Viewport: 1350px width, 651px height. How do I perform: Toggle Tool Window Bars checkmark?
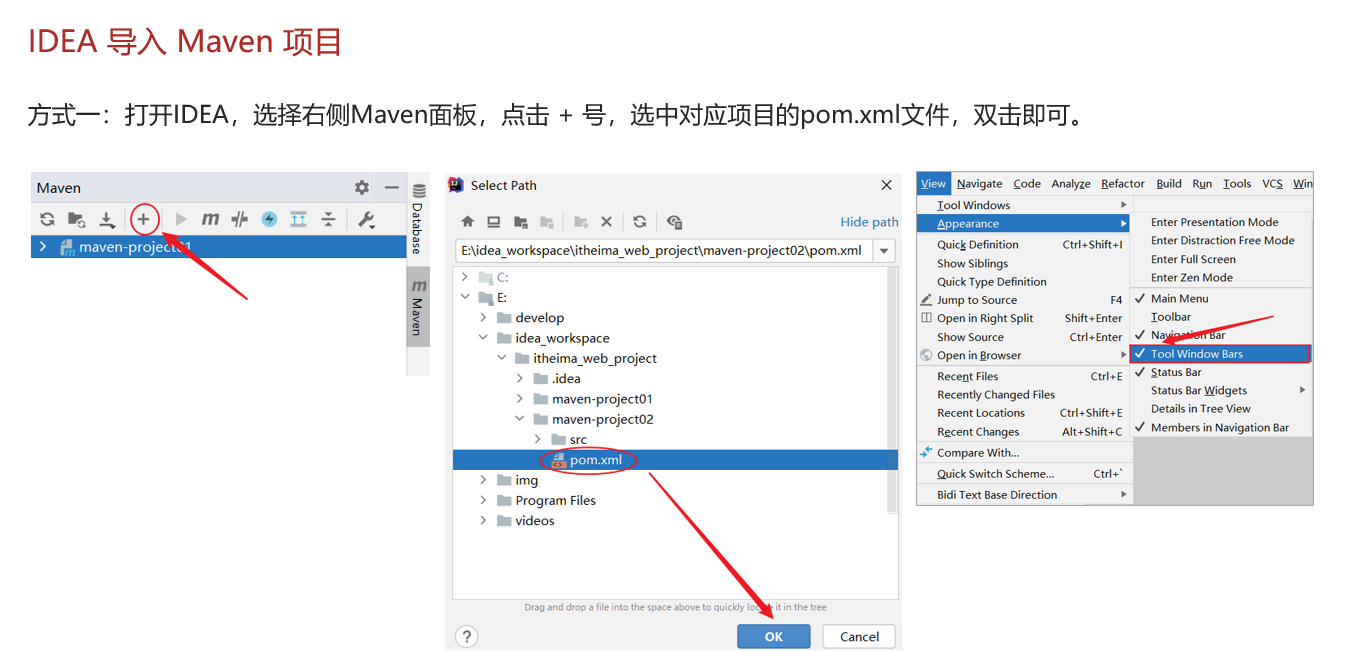point(1220,354)
